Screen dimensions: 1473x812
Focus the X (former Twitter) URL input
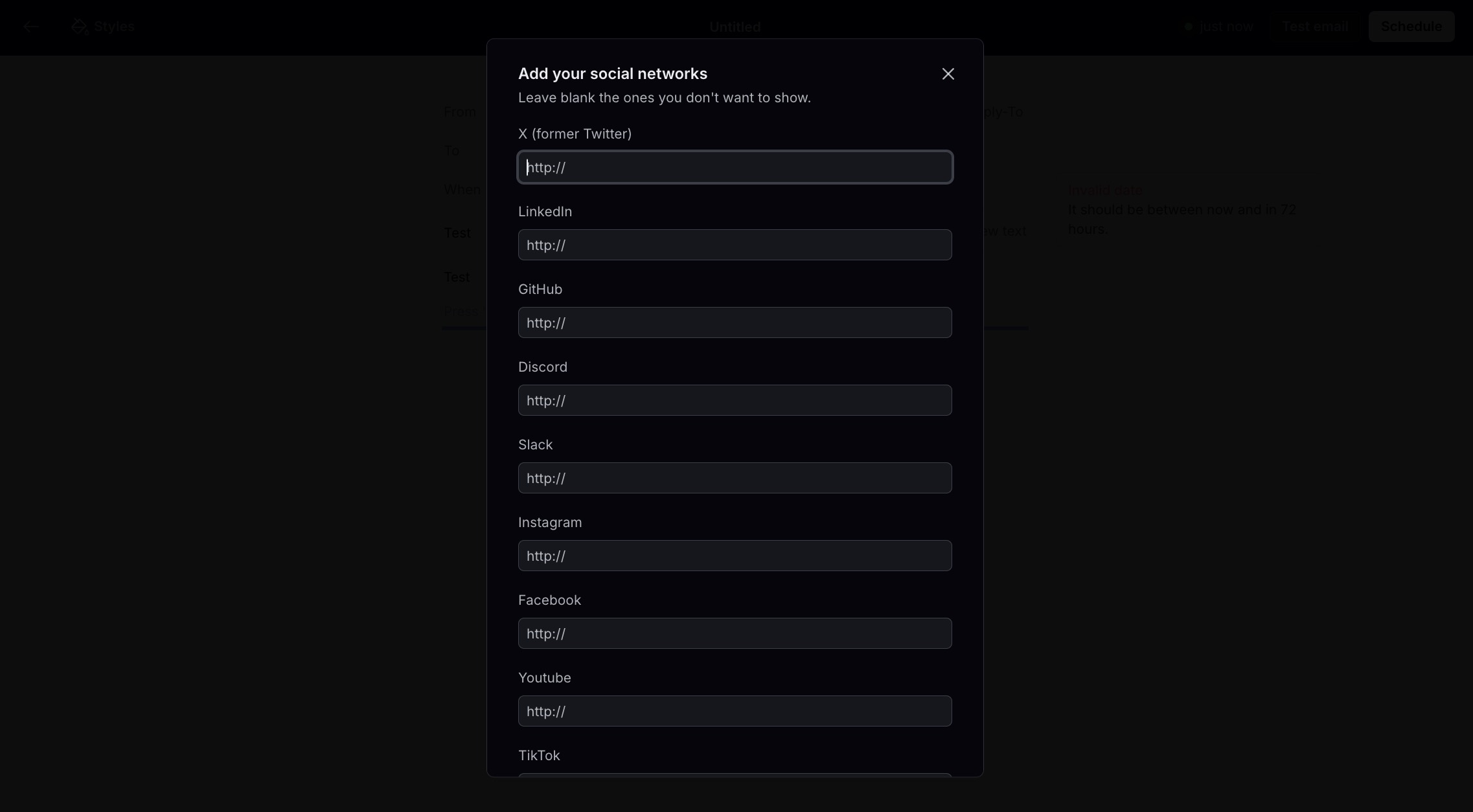pyautogui.click(x=735, y=168)
